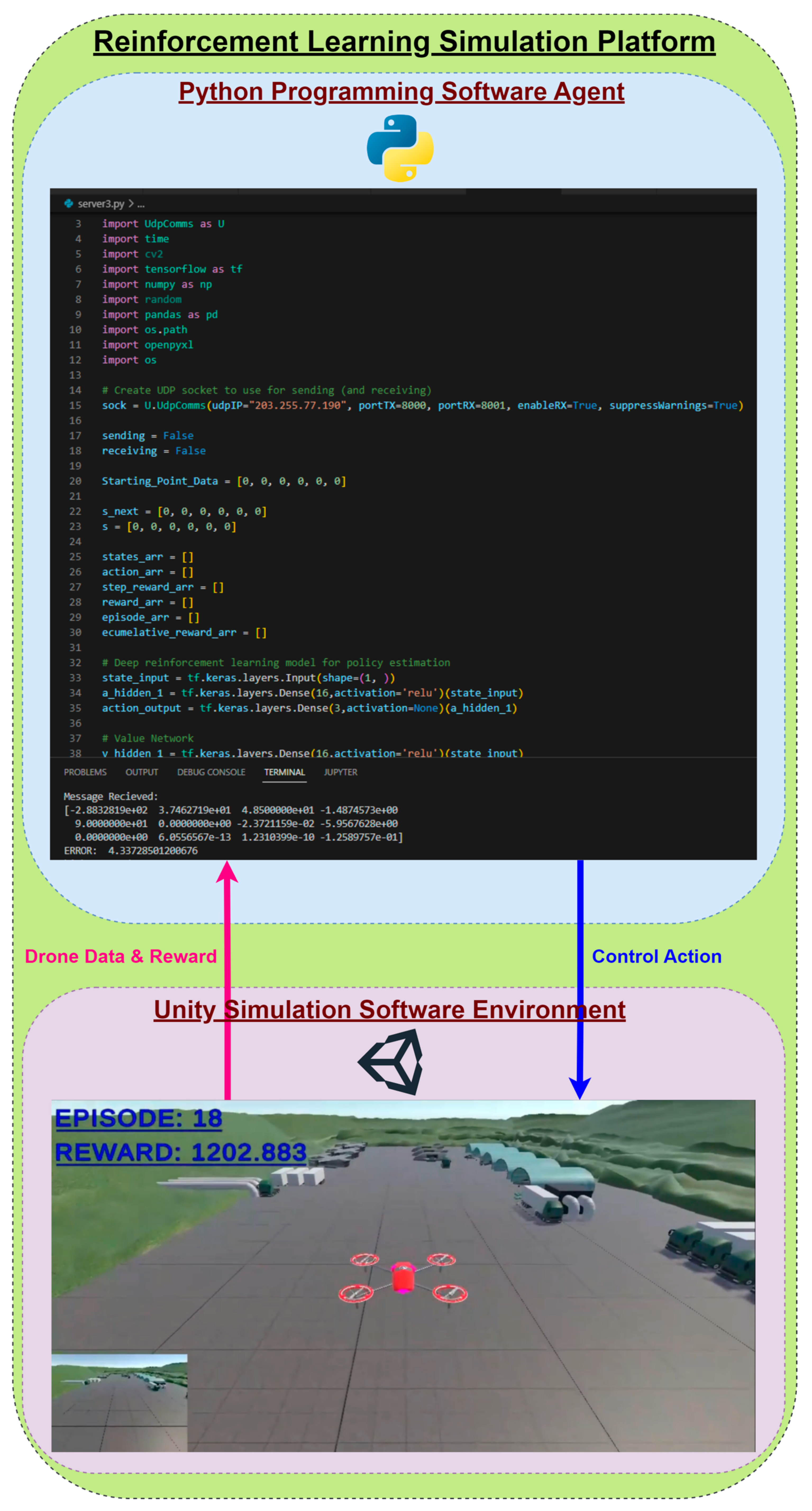This screenshot has width=812, height=1511.
Task: Click the 'sending = False' line
Action: click(x=147, y=435)
